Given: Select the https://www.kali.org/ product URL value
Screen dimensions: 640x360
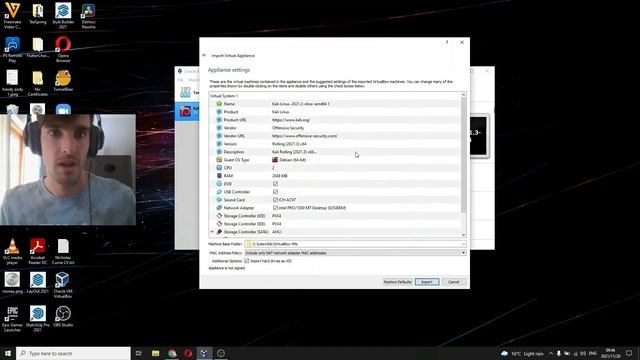Looking at the screenshot, I should coord(291,120).
